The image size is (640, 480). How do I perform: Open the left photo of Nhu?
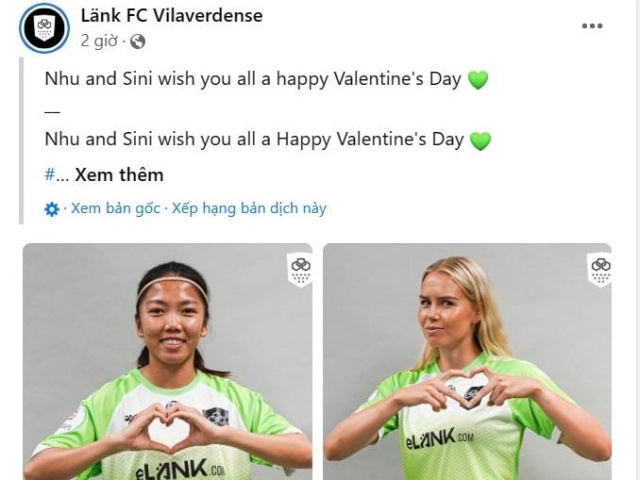pos(168,362)
